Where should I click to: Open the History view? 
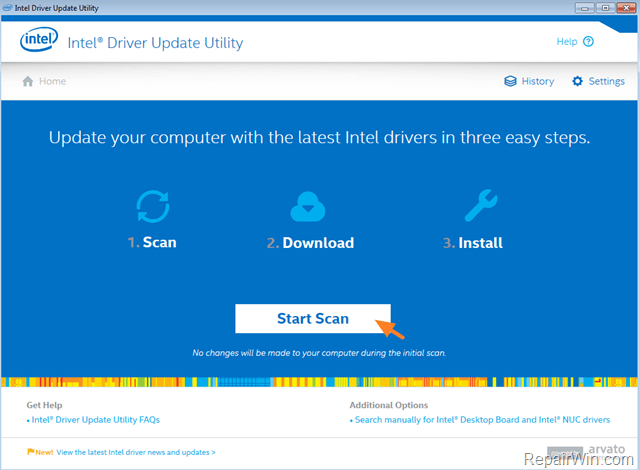[x=529, y=81]
